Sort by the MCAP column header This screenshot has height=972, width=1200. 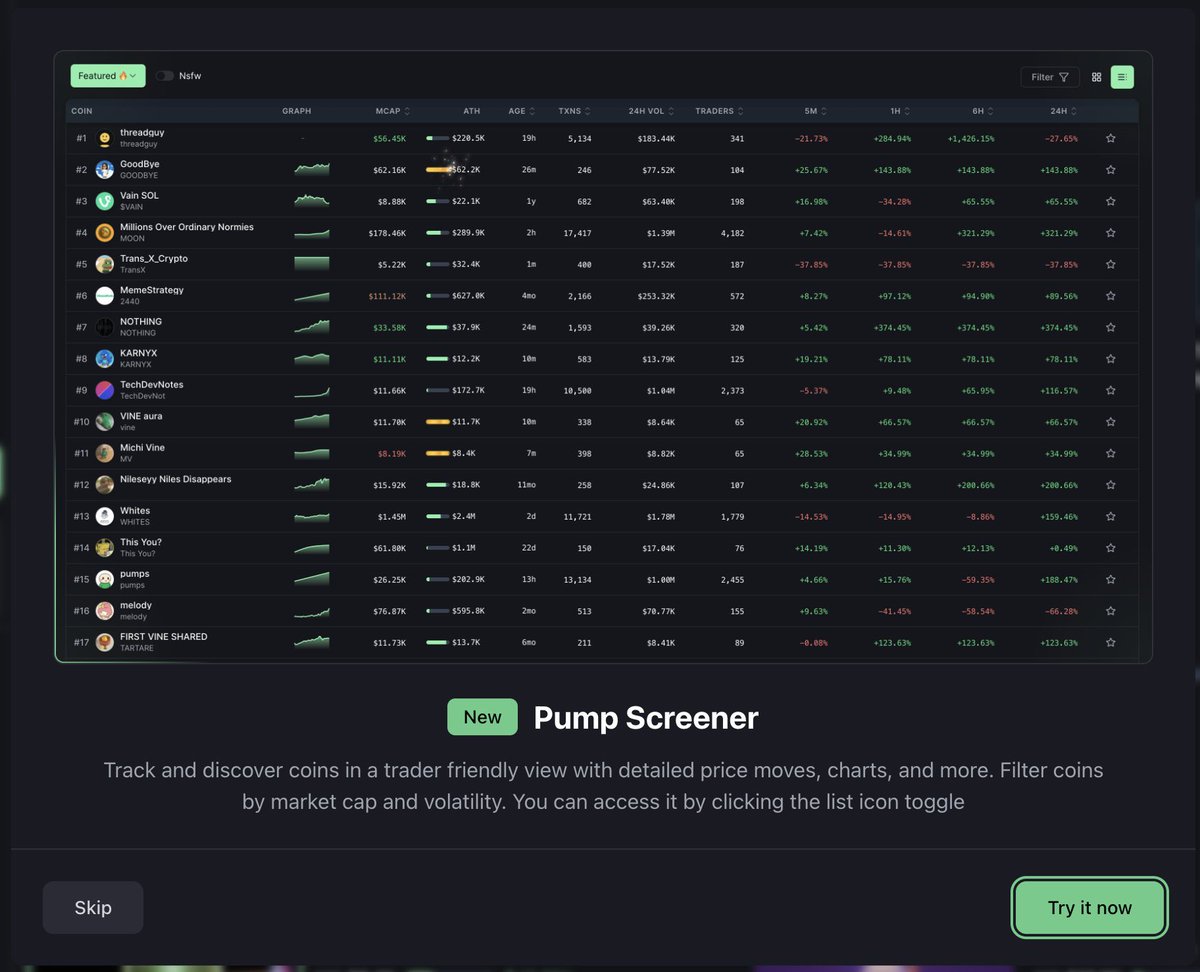click(x=392, y=111)
